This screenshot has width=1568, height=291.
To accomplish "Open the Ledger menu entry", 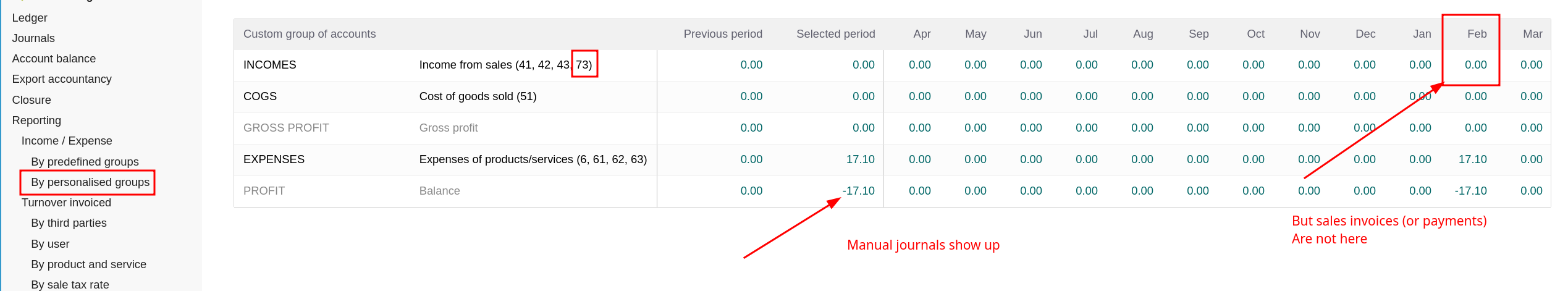I will 30,18.
